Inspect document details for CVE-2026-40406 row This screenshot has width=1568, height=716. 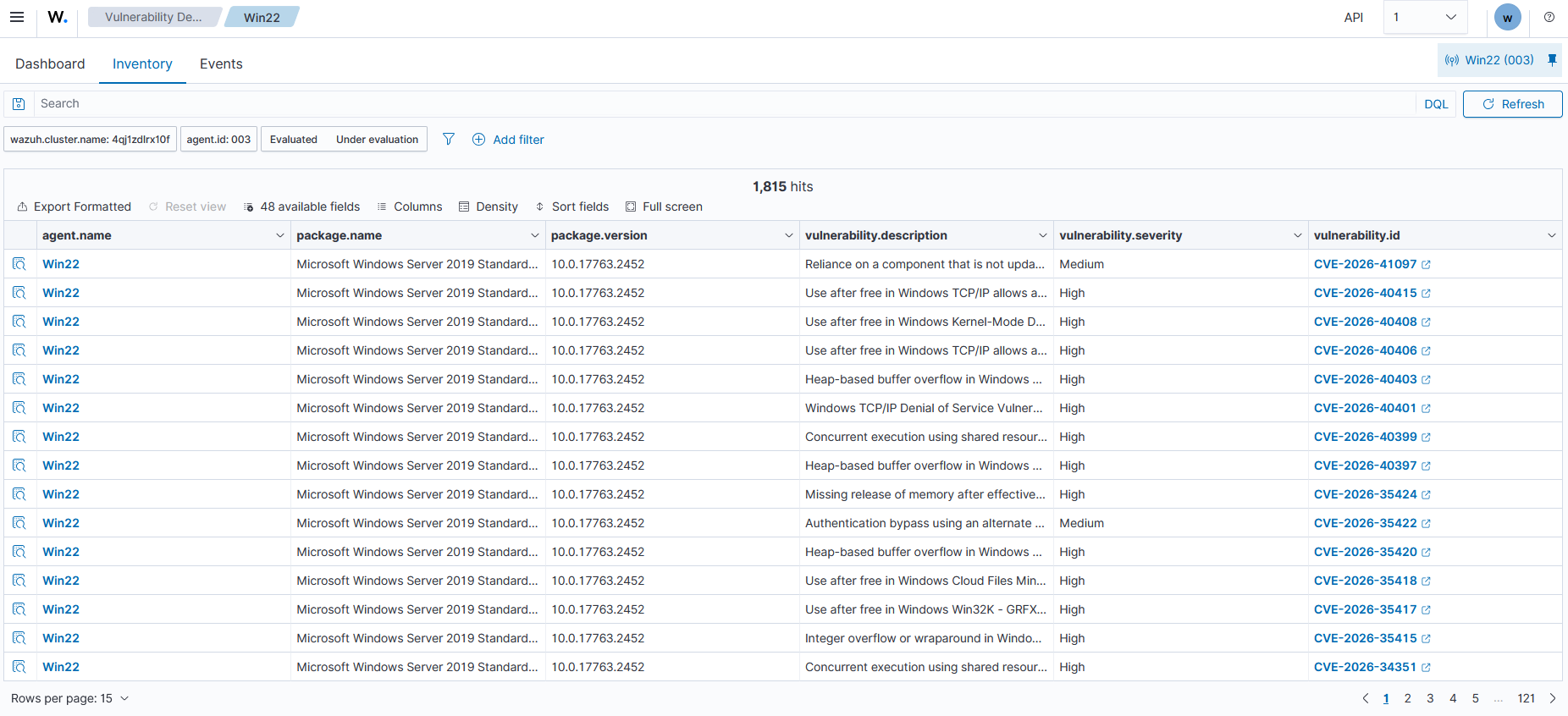19,350
